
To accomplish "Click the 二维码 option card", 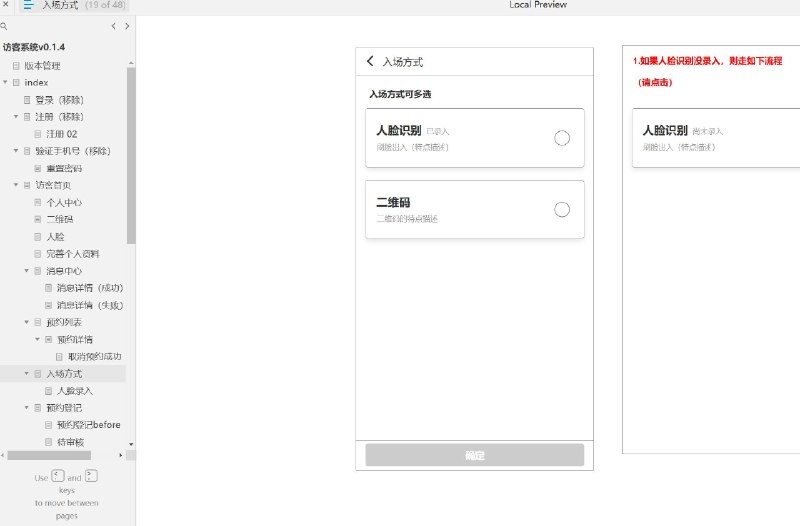I will pos(474,209).
